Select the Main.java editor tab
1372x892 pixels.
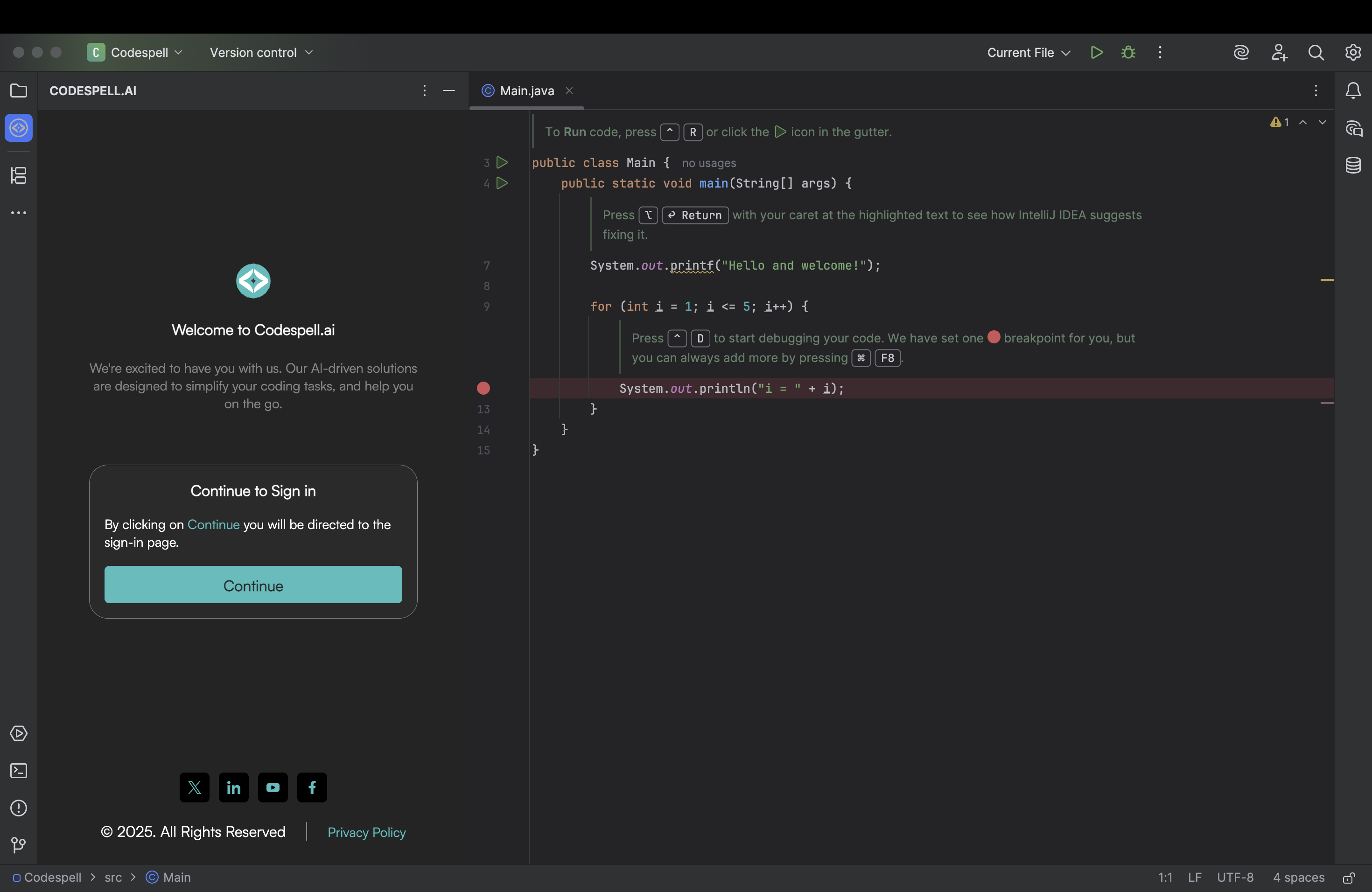point(526,91)
